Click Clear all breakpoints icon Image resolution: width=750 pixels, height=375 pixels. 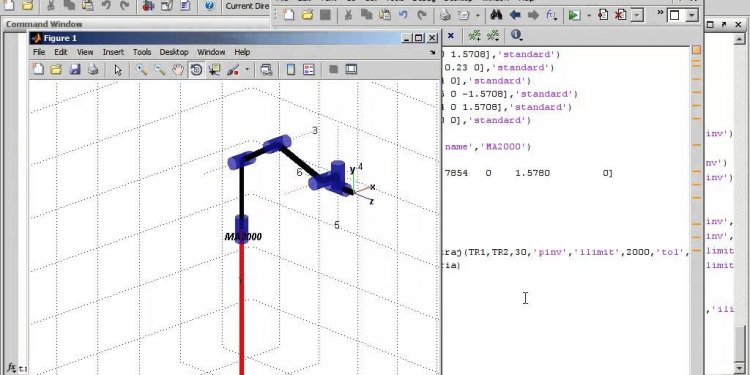tap(620, 15)
